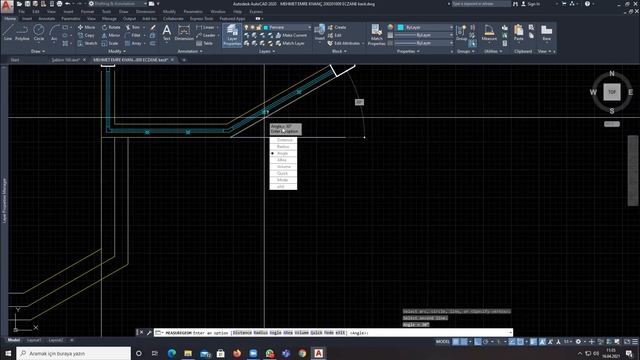Select the Line drawing tool
Viewport: 640px width, 360px height.
click(x=8, y=32)
